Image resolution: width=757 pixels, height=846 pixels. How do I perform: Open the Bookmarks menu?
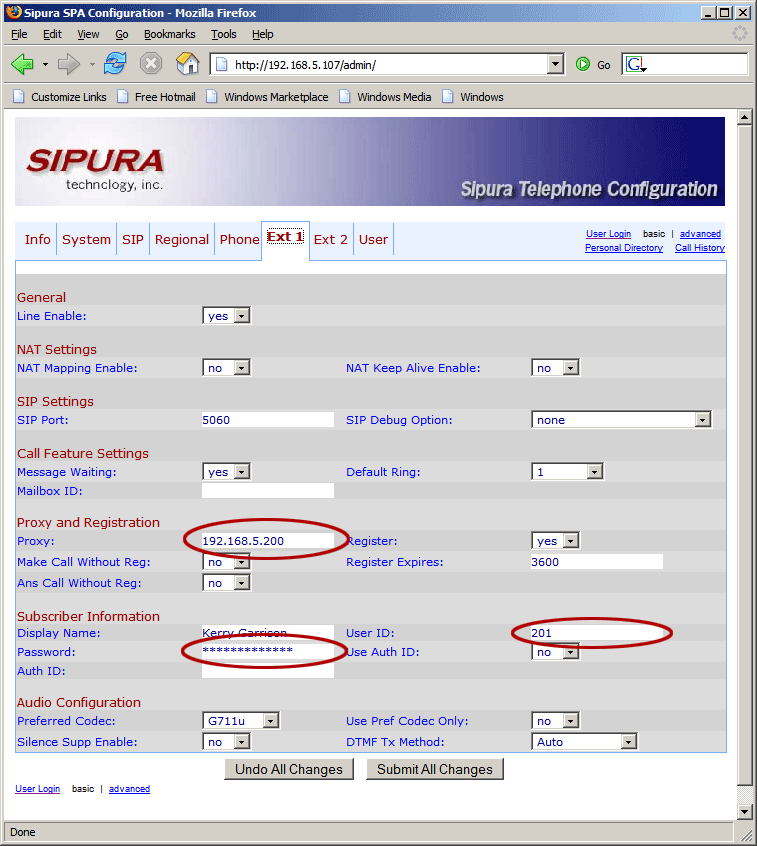coord(169,34)
